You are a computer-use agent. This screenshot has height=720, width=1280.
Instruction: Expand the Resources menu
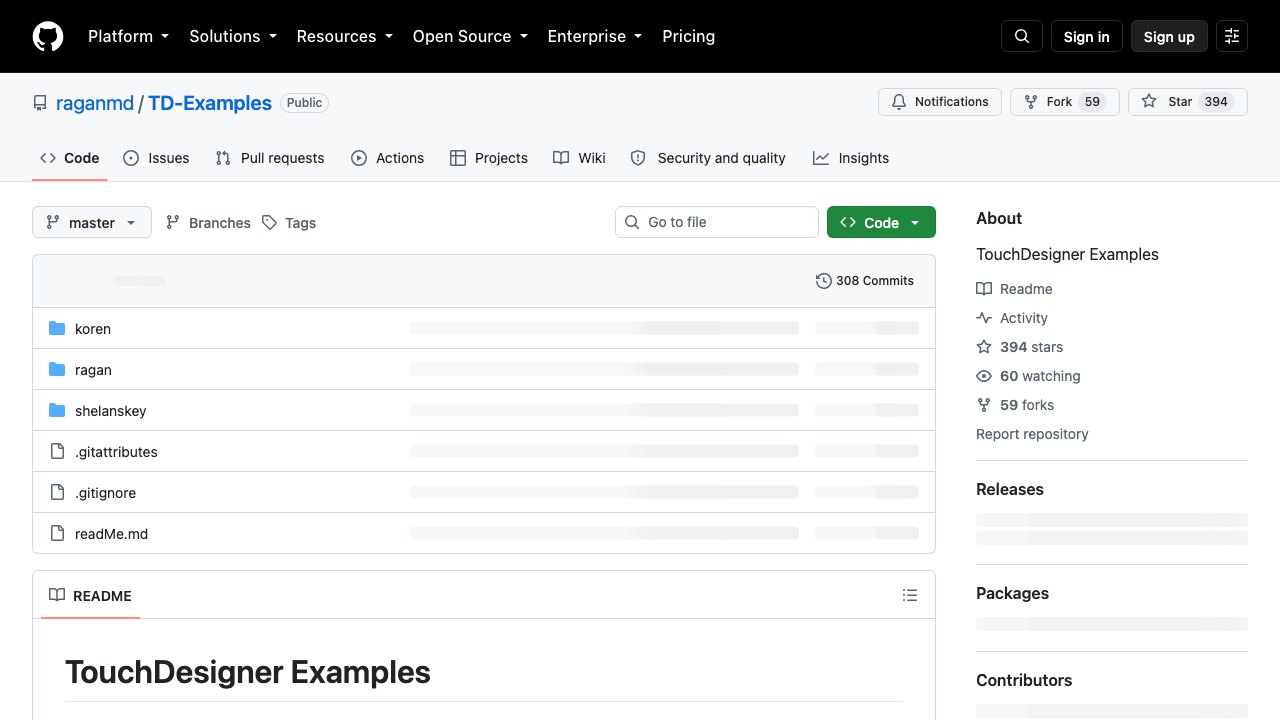[x=344, y=36]
